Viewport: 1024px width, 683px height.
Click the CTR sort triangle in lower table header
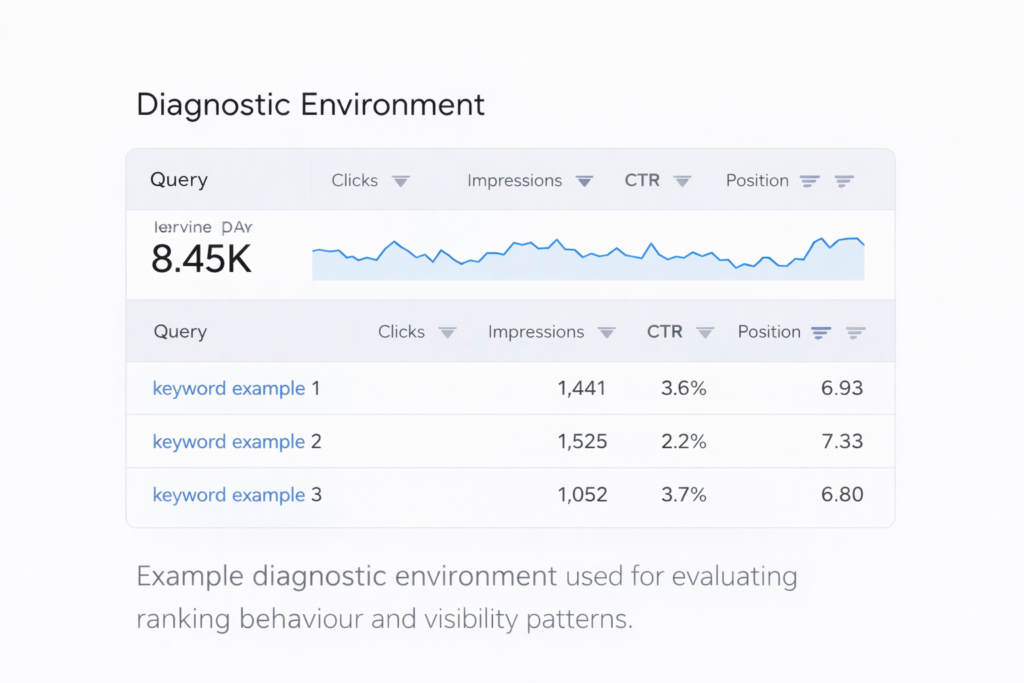(705, 333)
